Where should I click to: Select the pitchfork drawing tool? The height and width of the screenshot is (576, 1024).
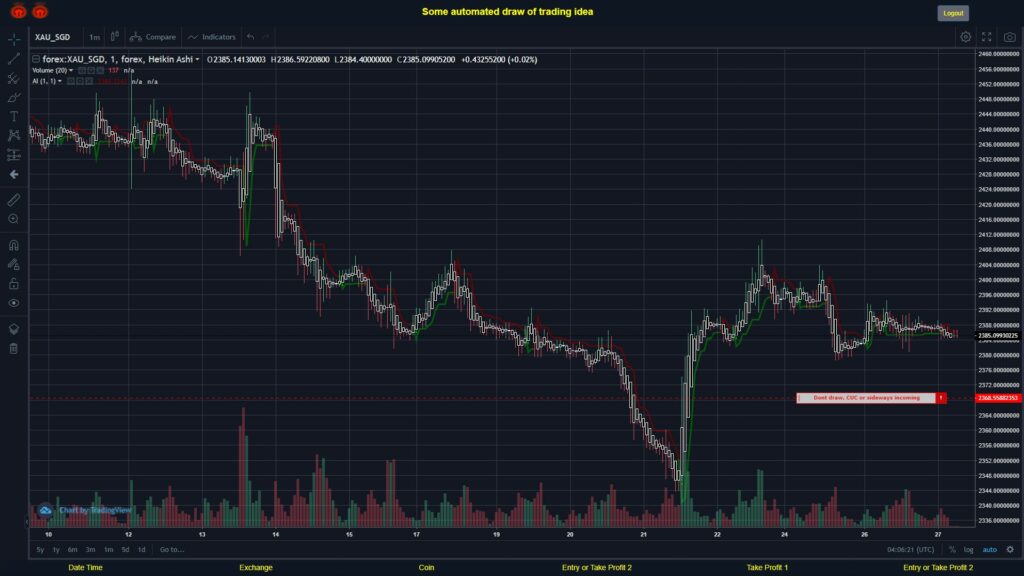click(x=14, y=78)
